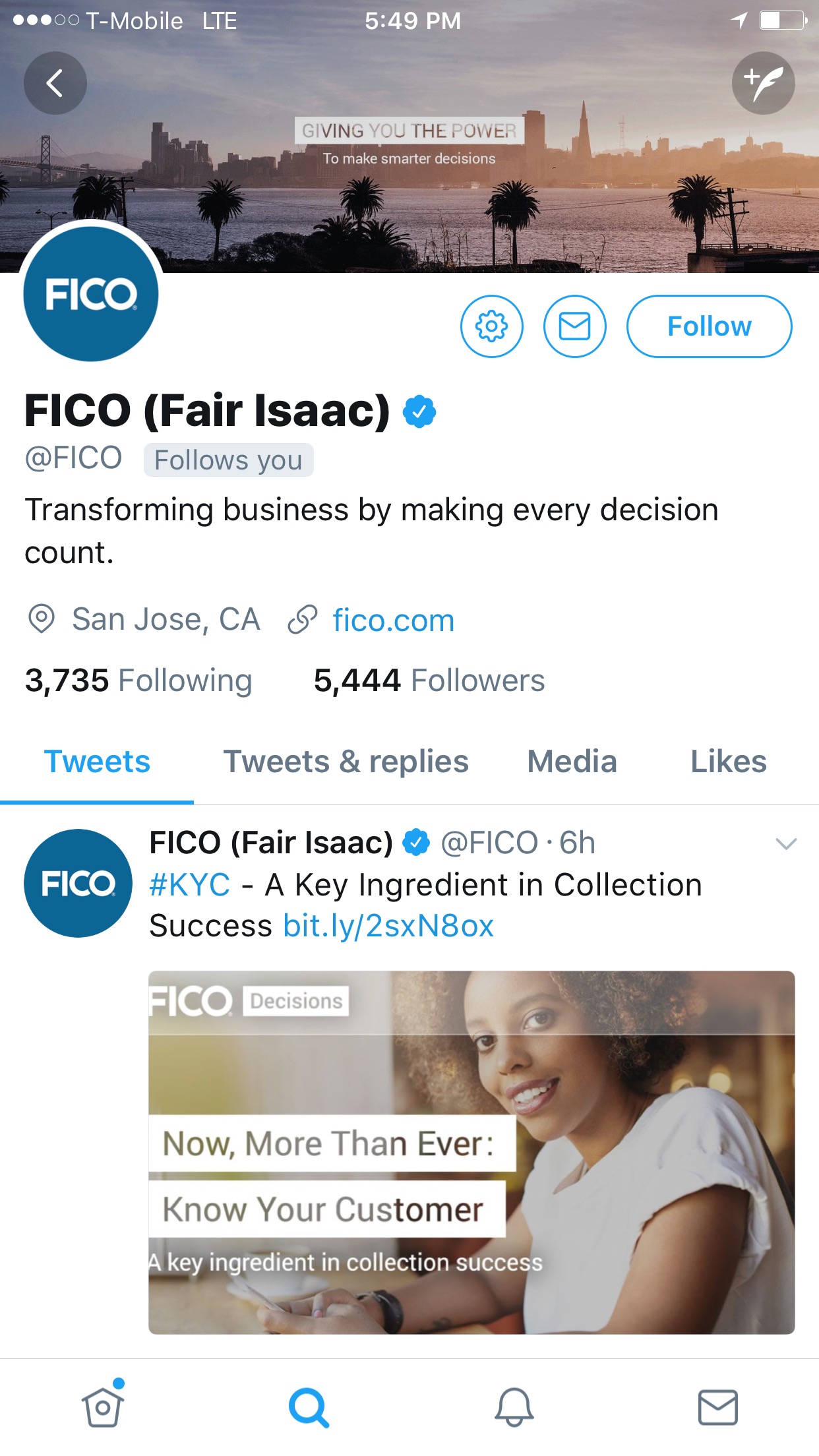Switch to Tweets & replies tab
The height and width of the screenshot is (1456, 819).
click(x=346, y=762)
